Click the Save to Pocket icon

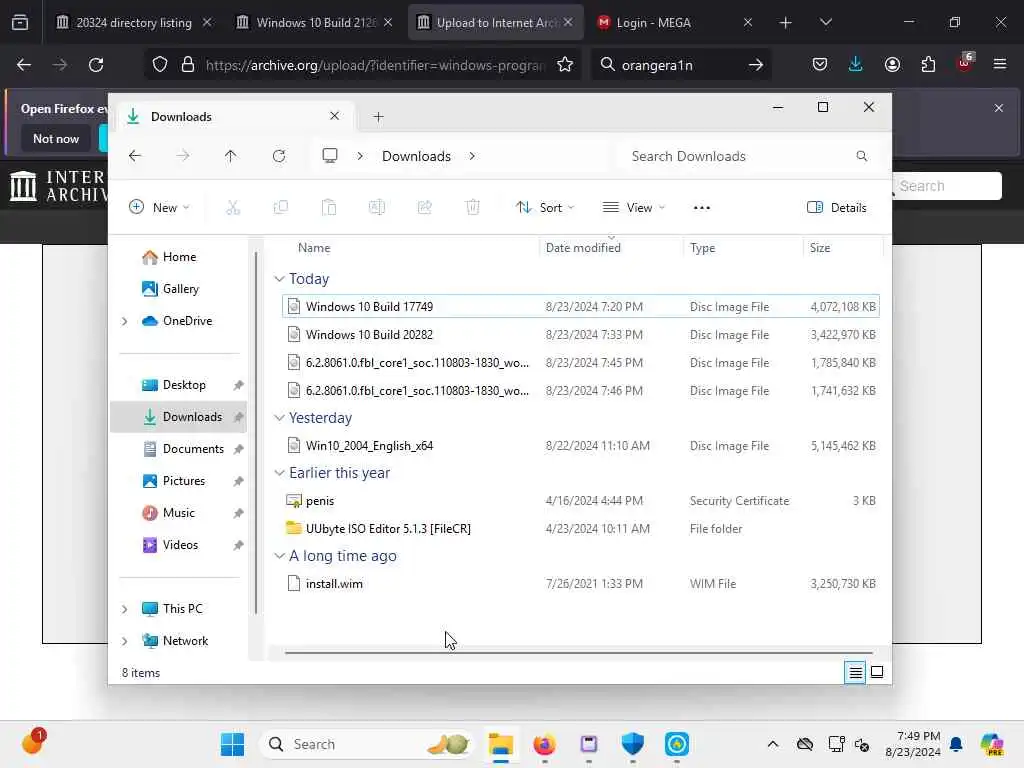820,64
